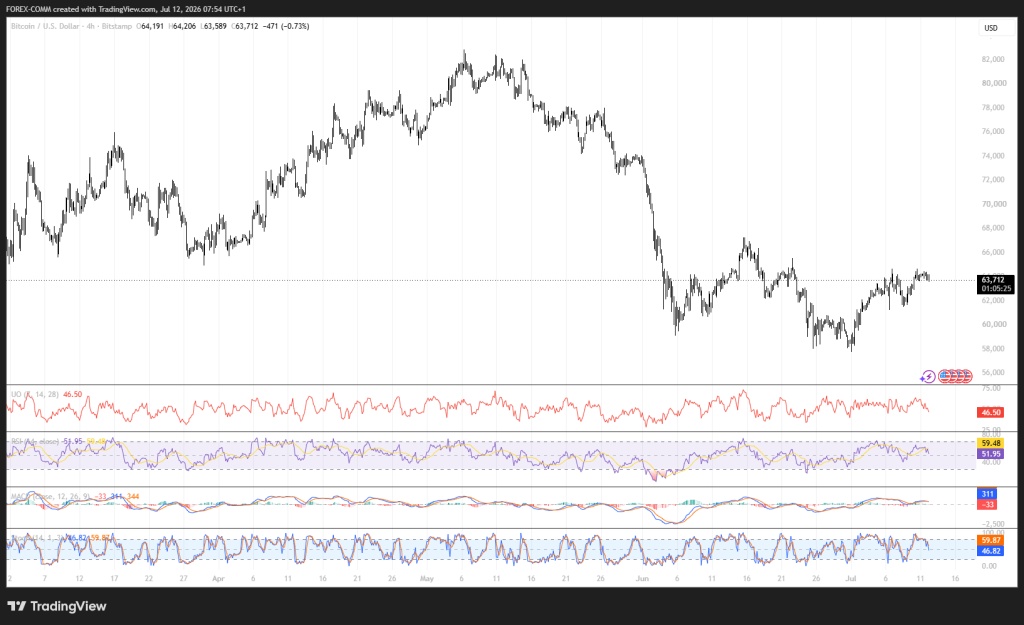Click the red MACD value tag -33
1024x625 pixels.
[x=987, y=504]
